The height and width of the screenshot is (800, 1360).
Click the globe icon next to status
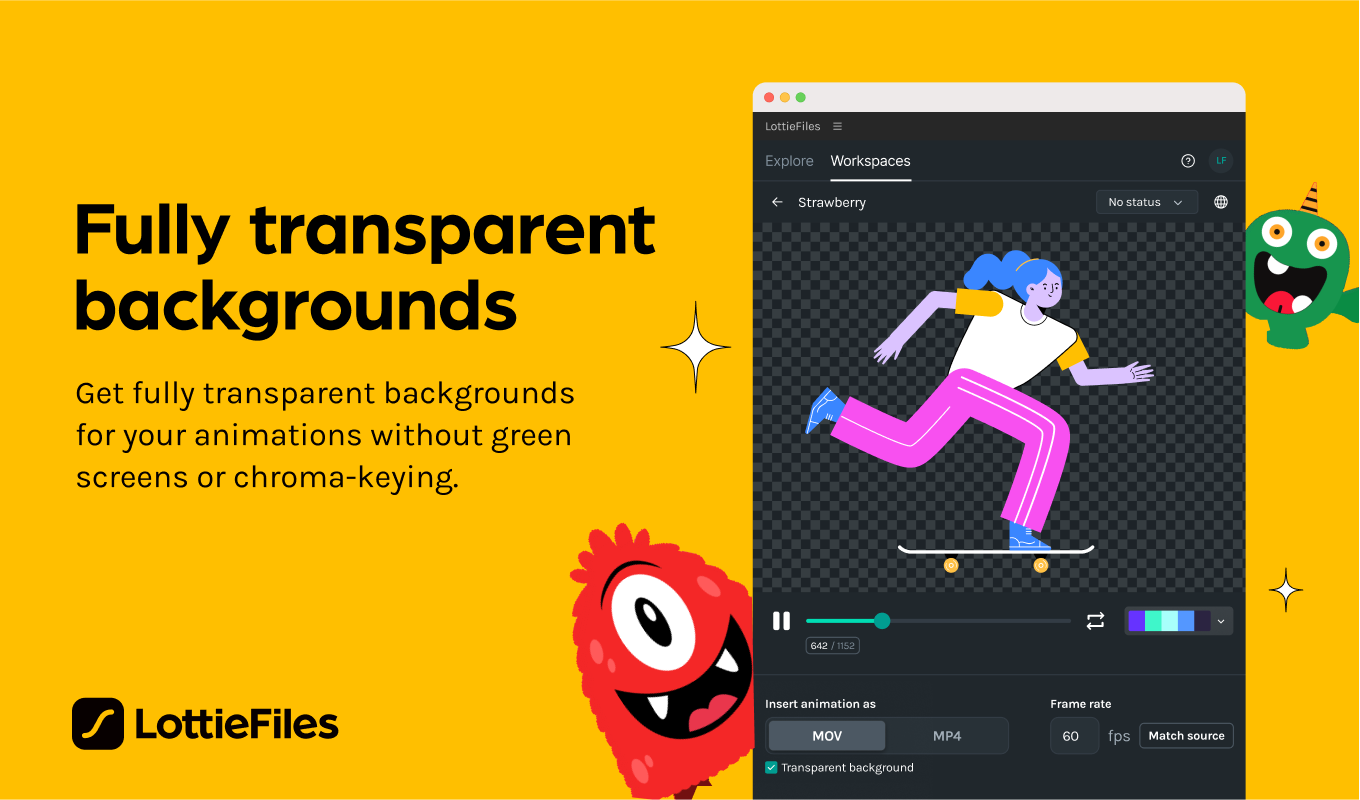pyautogui.click(x=1221, y=202)
